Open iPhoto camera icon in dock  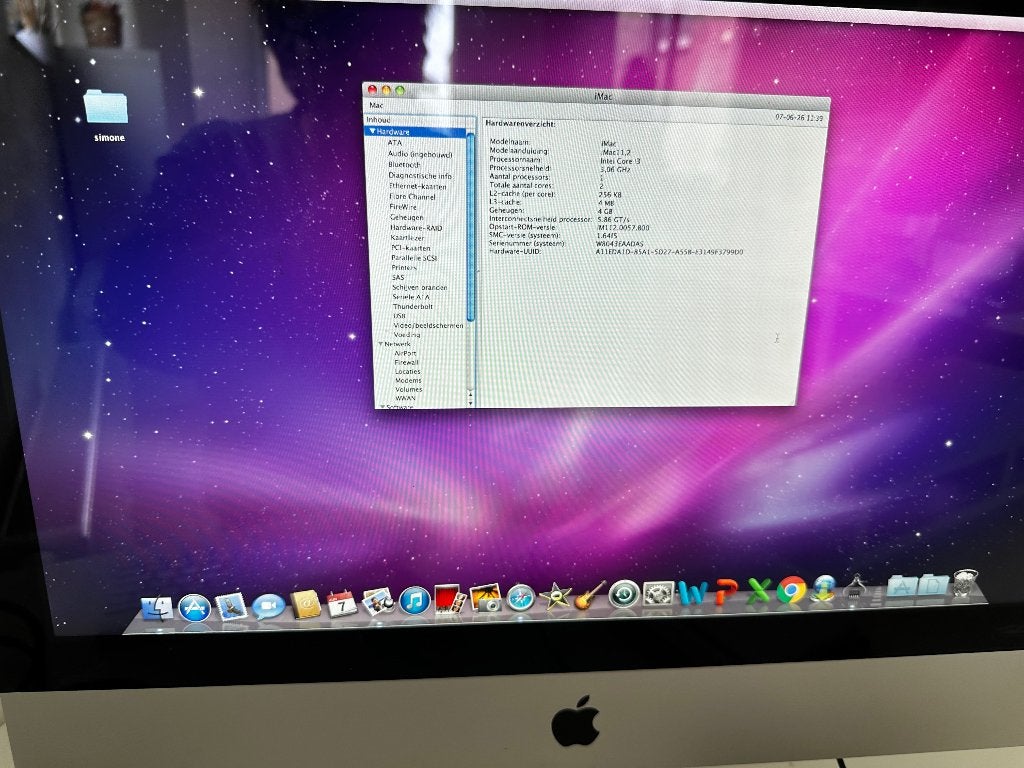tap(485, 598)
